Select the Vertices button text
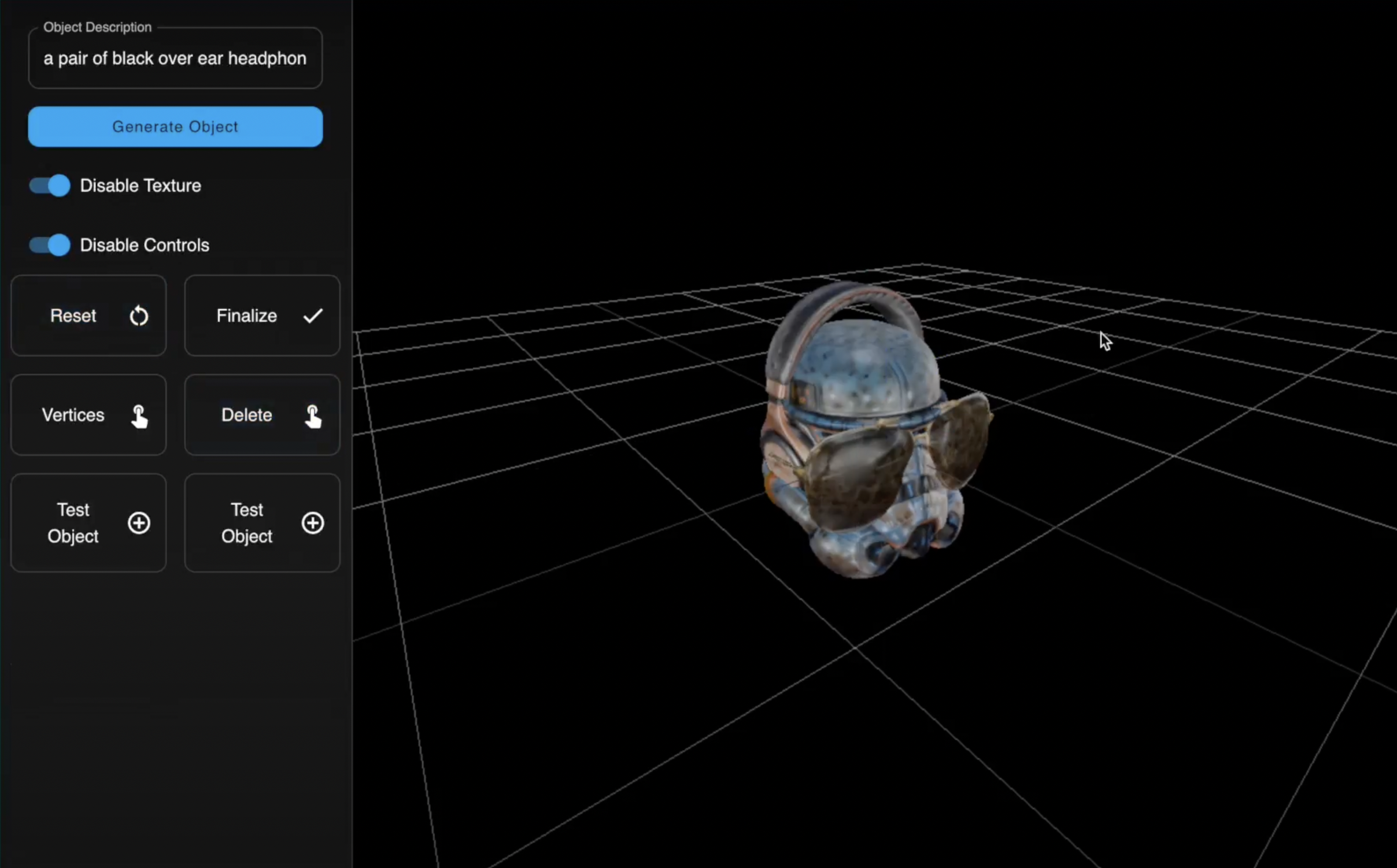 [x=73, y=415]
